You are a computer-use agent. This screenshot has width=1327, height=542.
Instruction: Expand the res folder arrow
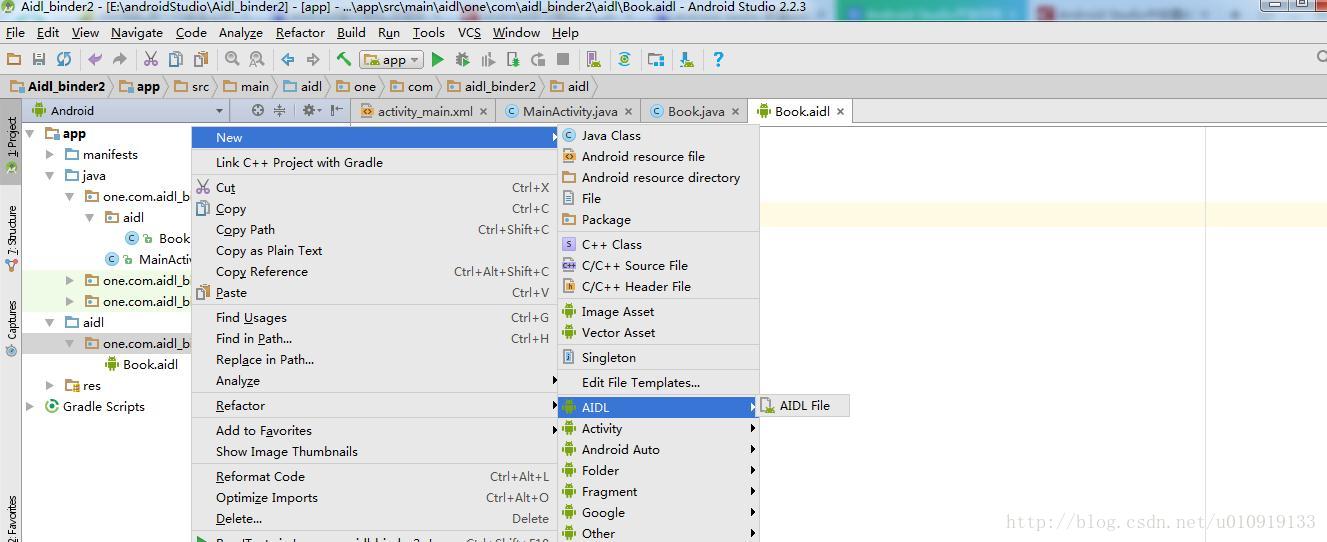(50, 385)
